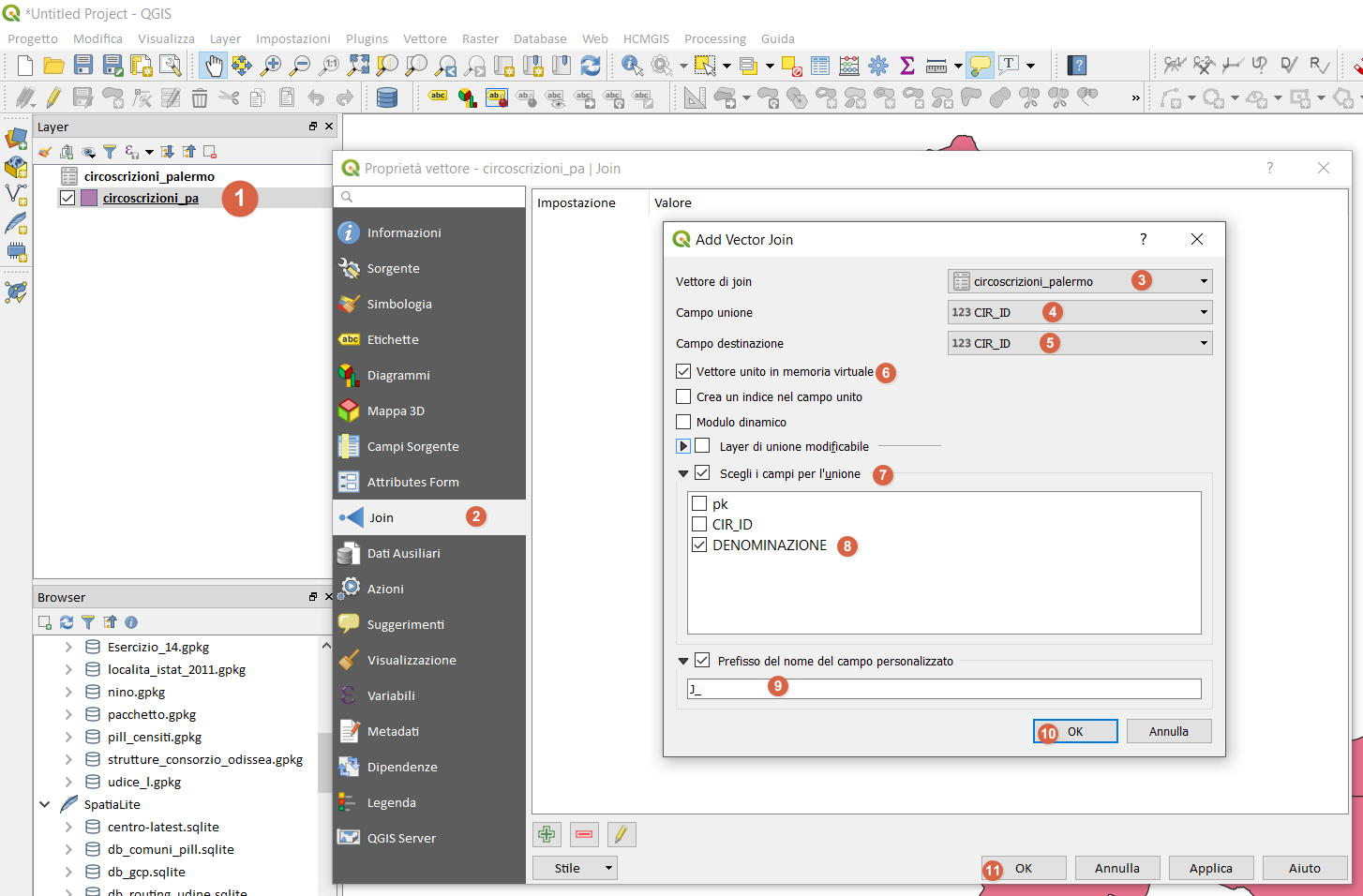Viewport: 1363px width, 896px height.
Task: Click the Pan Map hand tool
Action: tap(214, 66)
